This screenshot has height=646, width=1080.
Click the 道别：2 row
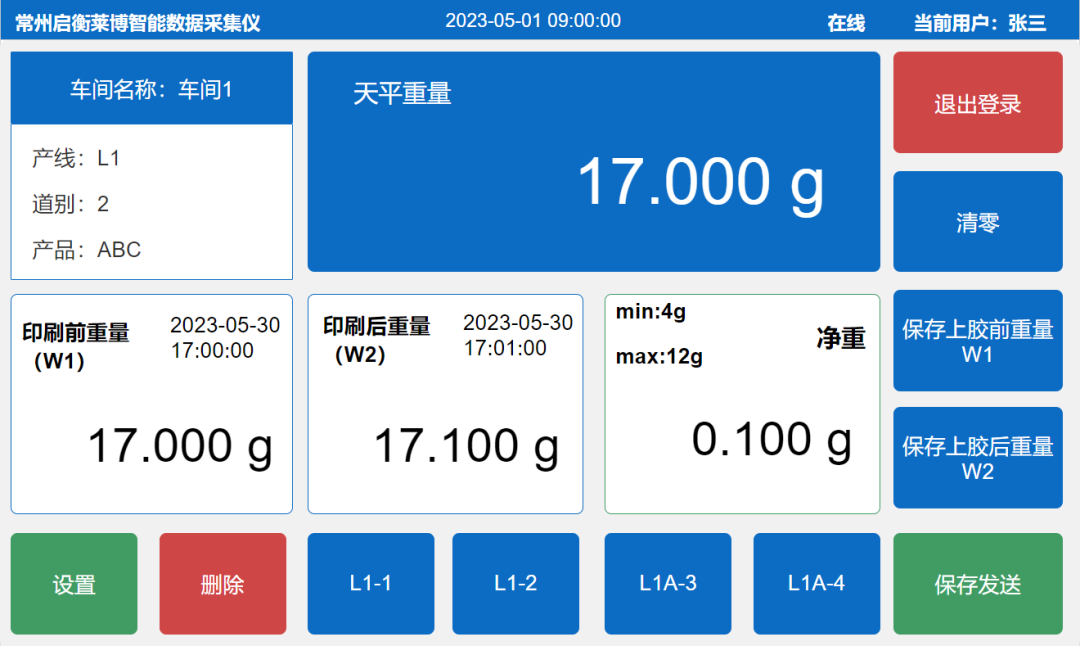pyautogui.click(x=70, y=204)
